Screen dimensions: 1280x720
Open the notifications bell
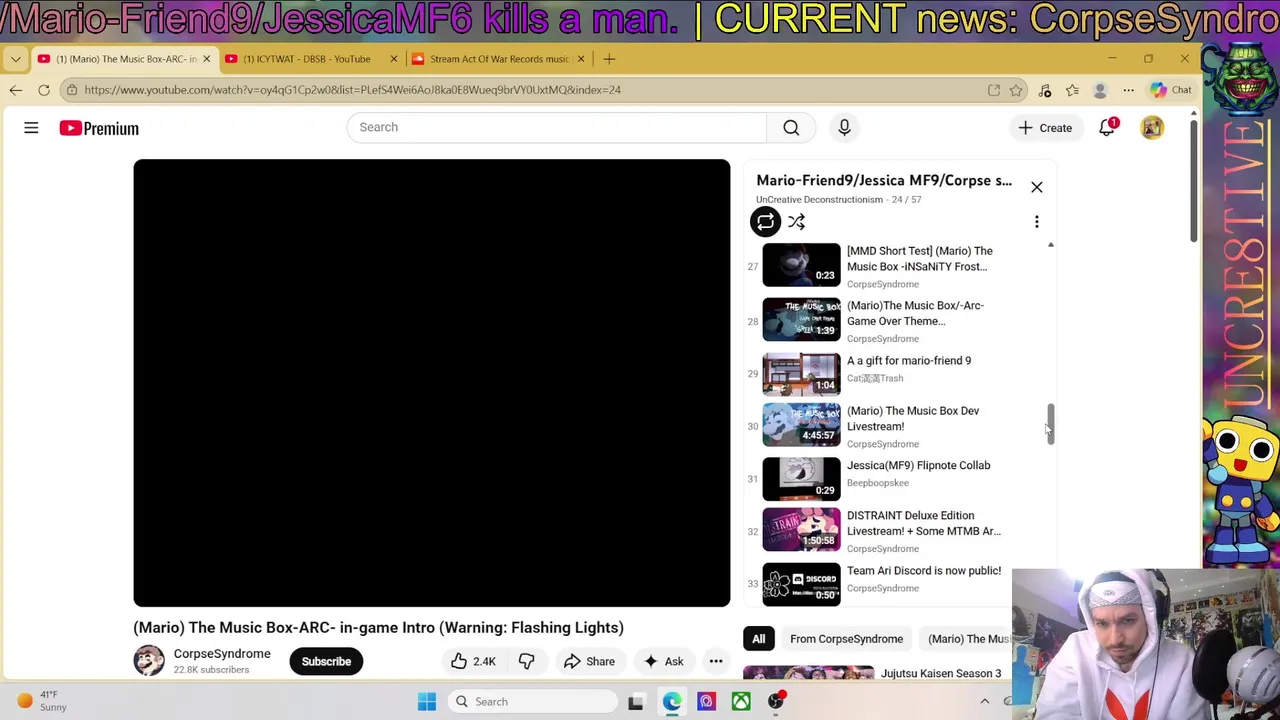(1107, 128)
